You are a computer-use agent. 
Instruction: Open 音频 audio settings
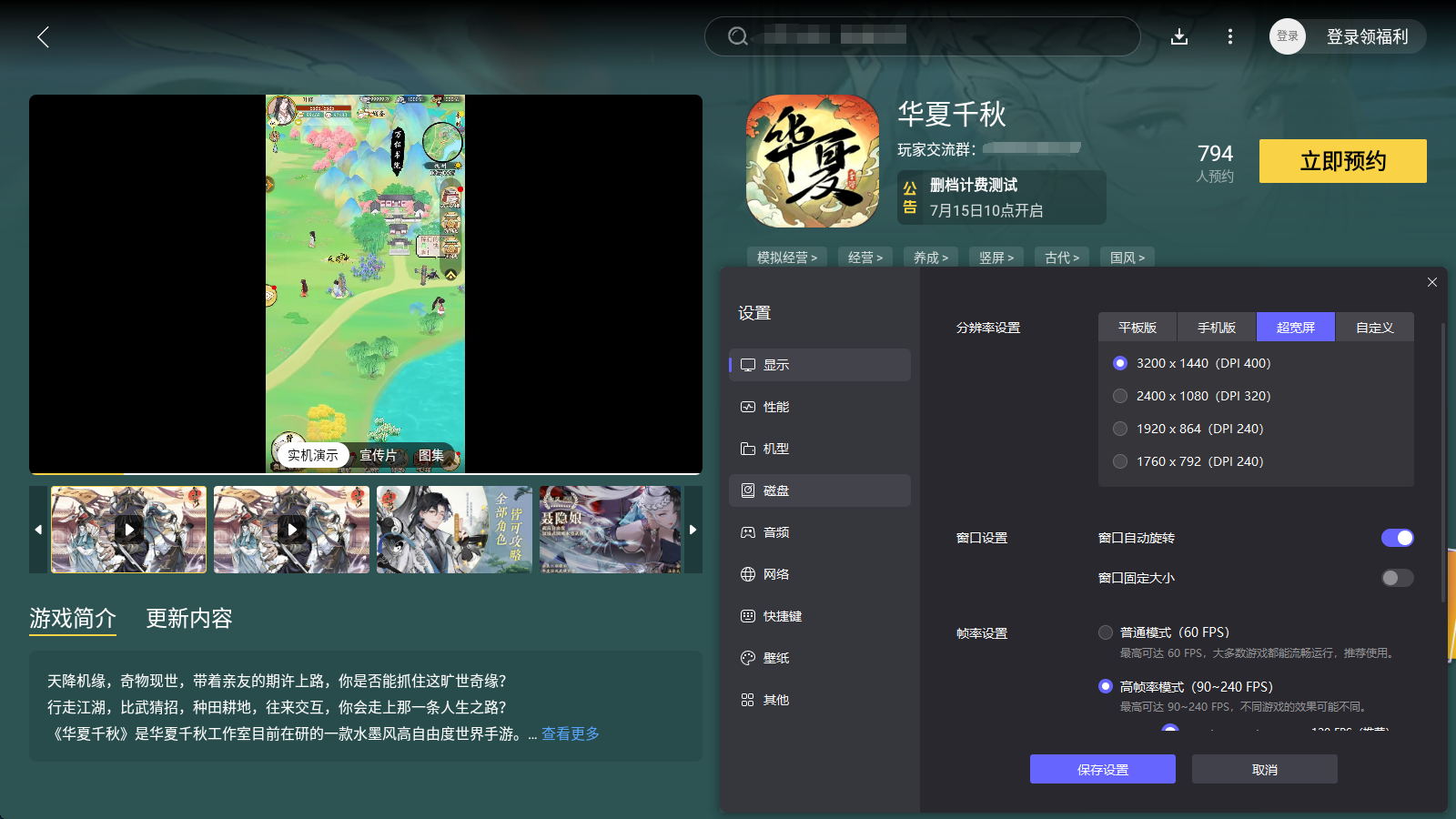820,532
